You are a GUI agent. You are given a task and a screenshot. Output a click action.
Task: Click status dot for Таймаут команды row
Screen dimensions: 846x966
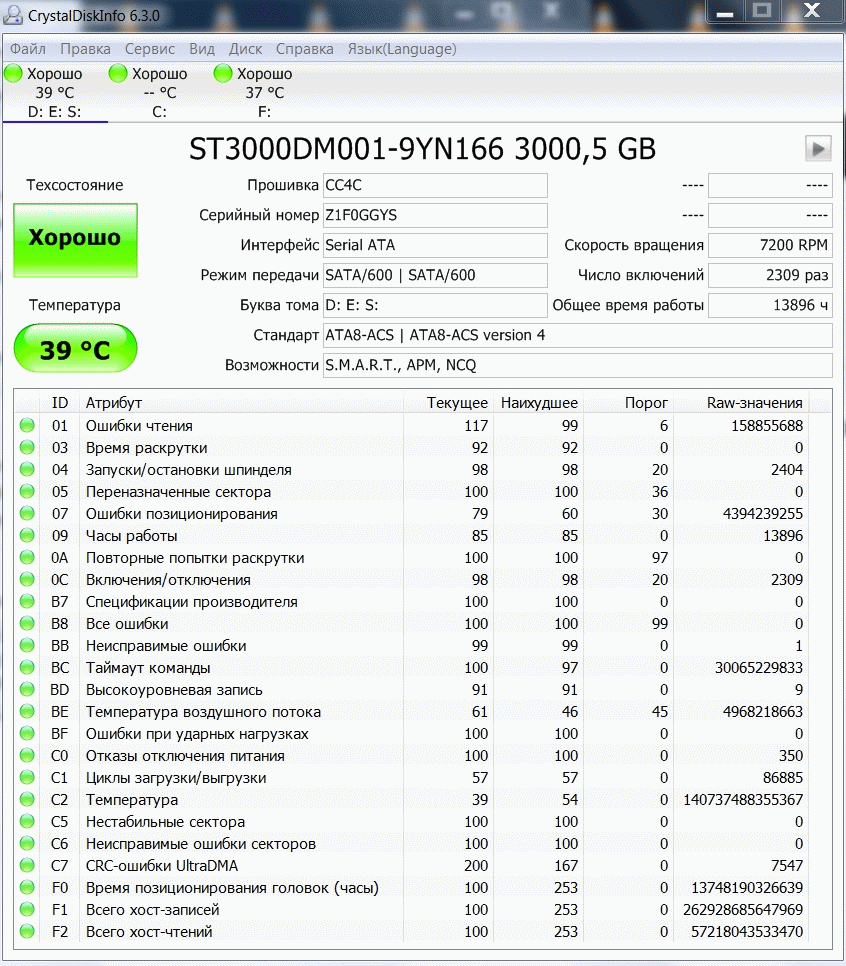pos(27,667)
